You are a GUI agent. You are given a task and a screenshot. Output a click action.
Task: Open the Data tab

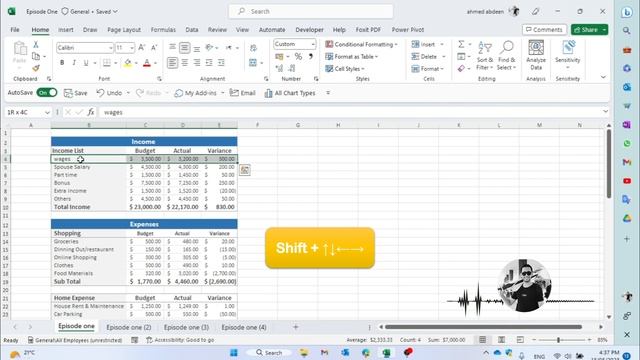(191, 29)
